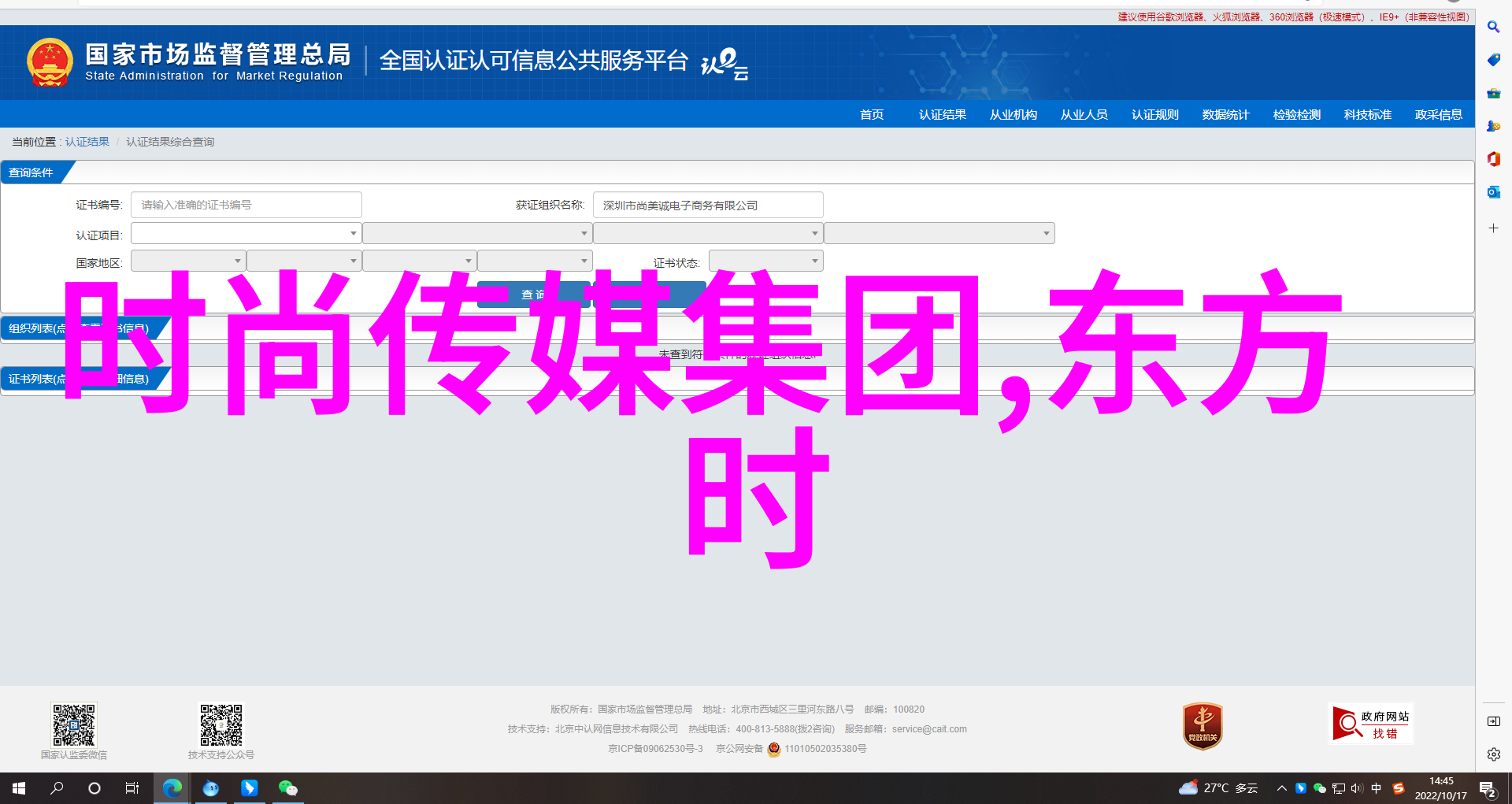Click the plus icon to add sidebar app
This screenshot has height=804, width=1512.
pyautogui.click(x=1493, y=228)
